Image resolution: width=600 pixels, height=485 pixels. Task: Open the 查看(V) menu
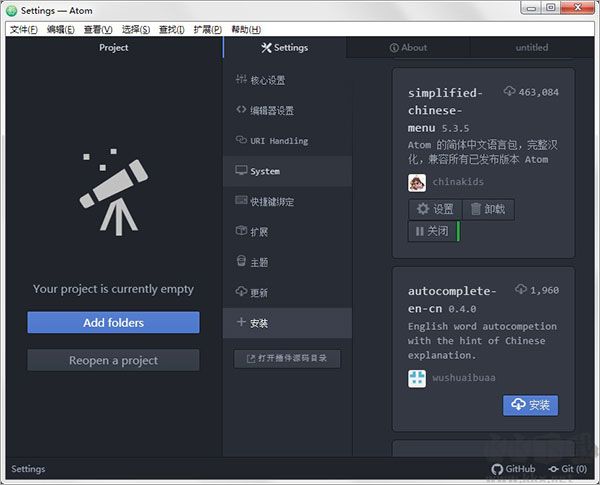(x=98, y=29)
